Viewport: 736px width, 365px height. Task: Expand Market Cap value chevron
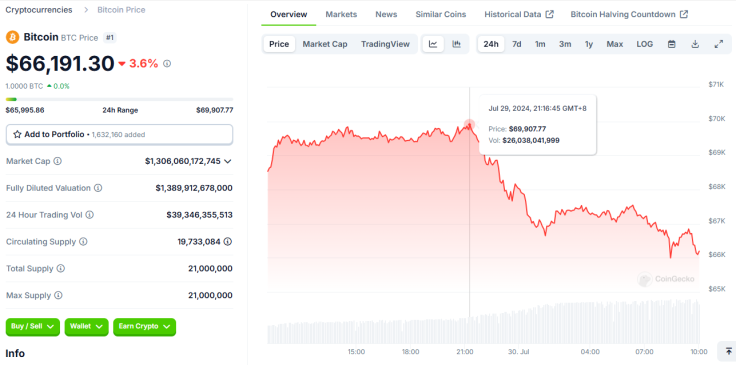[228, 161]
